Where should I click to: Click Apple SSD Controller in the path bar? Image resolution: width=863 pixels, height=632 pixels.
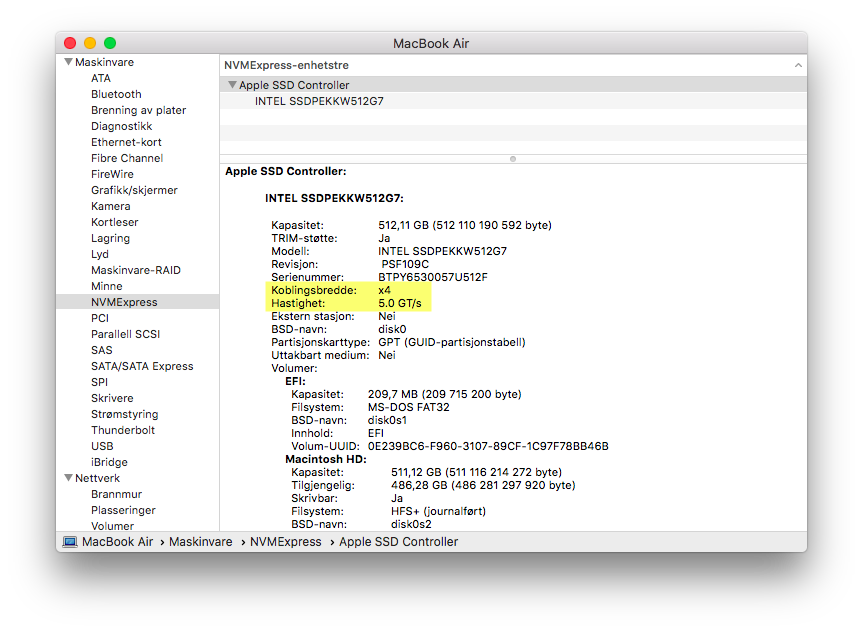click(x=398, y=542)
